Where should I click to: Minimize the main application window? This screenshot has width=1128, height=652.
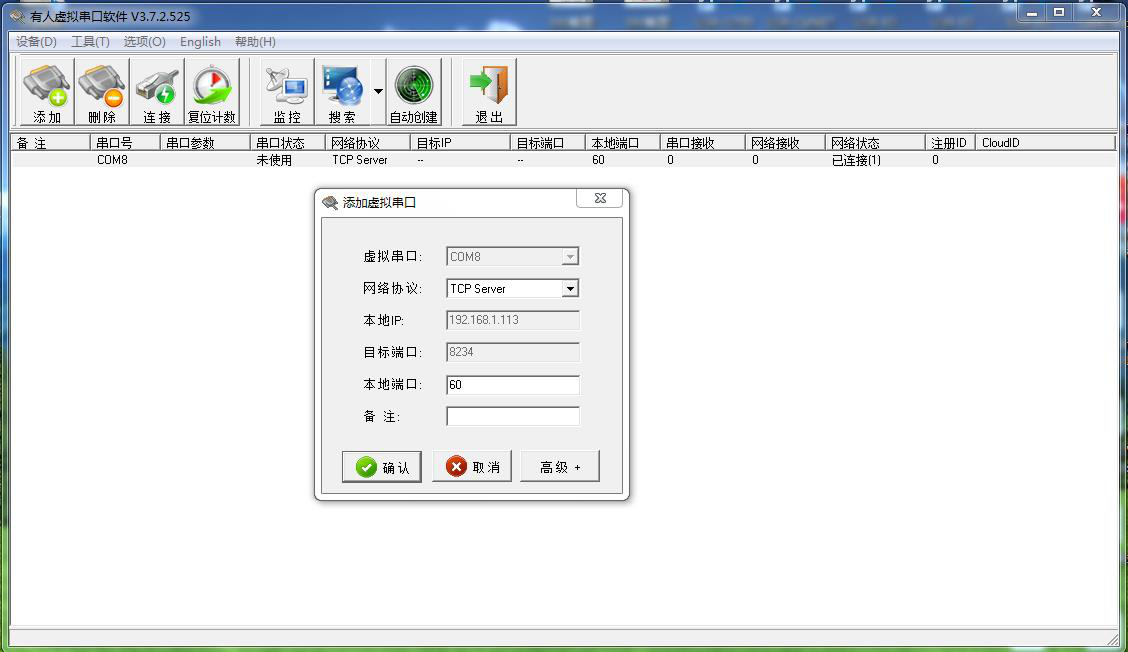point(1032,12)
